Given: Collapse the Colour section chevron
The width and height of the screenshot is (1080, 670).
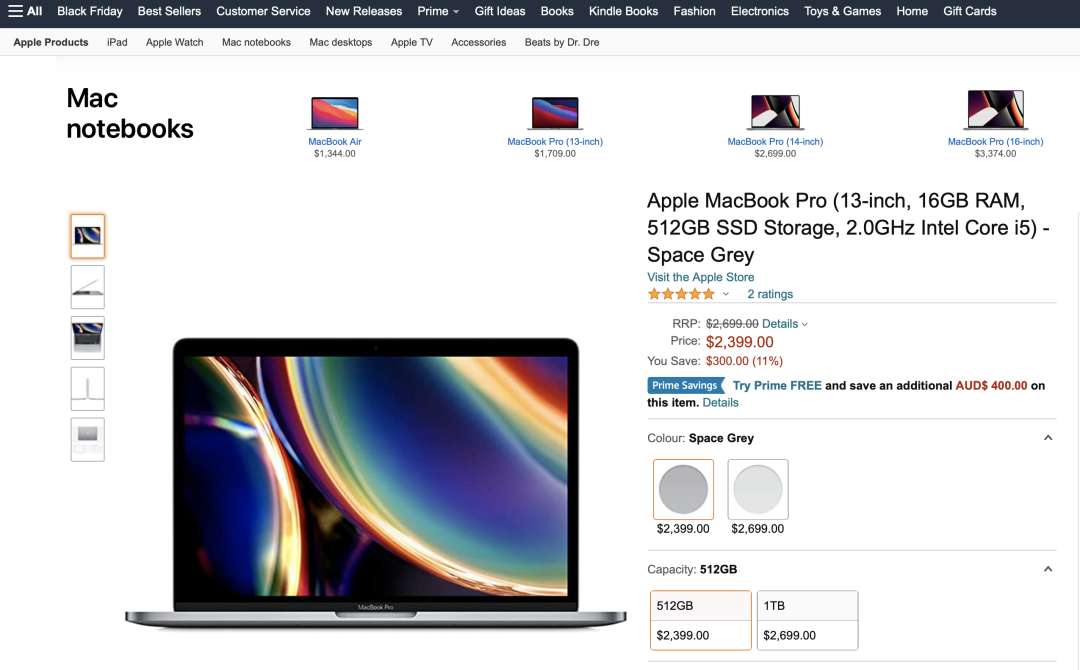Looking at the screenshot, I should click(x=1048, y=438).
